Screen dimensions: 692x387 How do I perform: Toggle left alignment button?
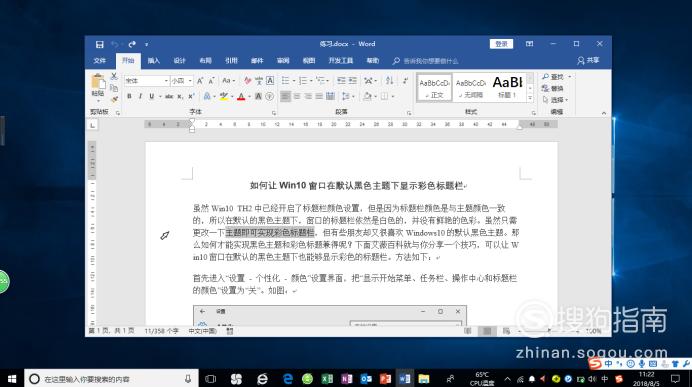[x=286, y=96]
